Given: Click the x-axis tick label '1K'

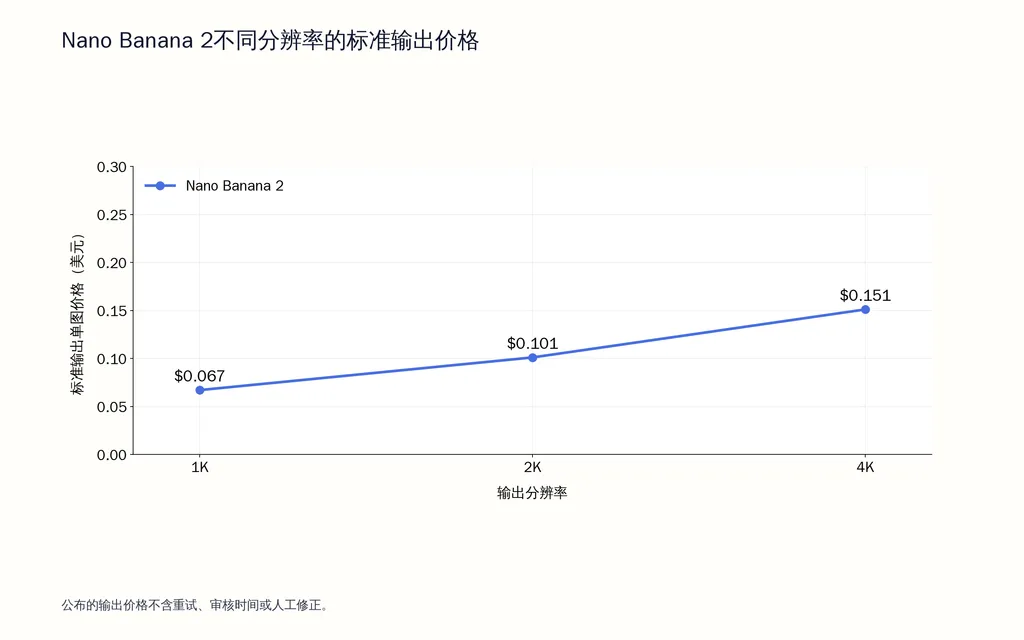Looking at the screenshot, I should coord(200,468).
